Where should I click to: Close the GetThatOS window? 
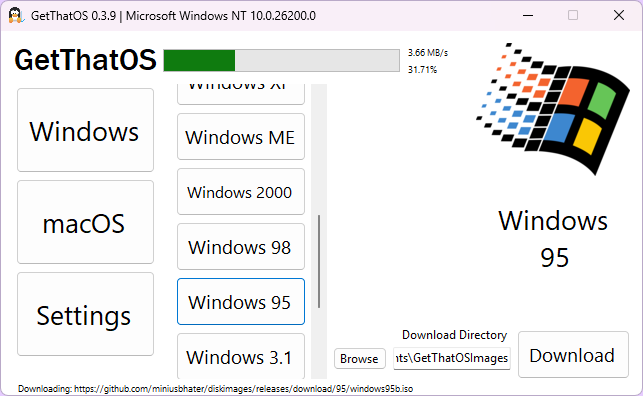619,16
